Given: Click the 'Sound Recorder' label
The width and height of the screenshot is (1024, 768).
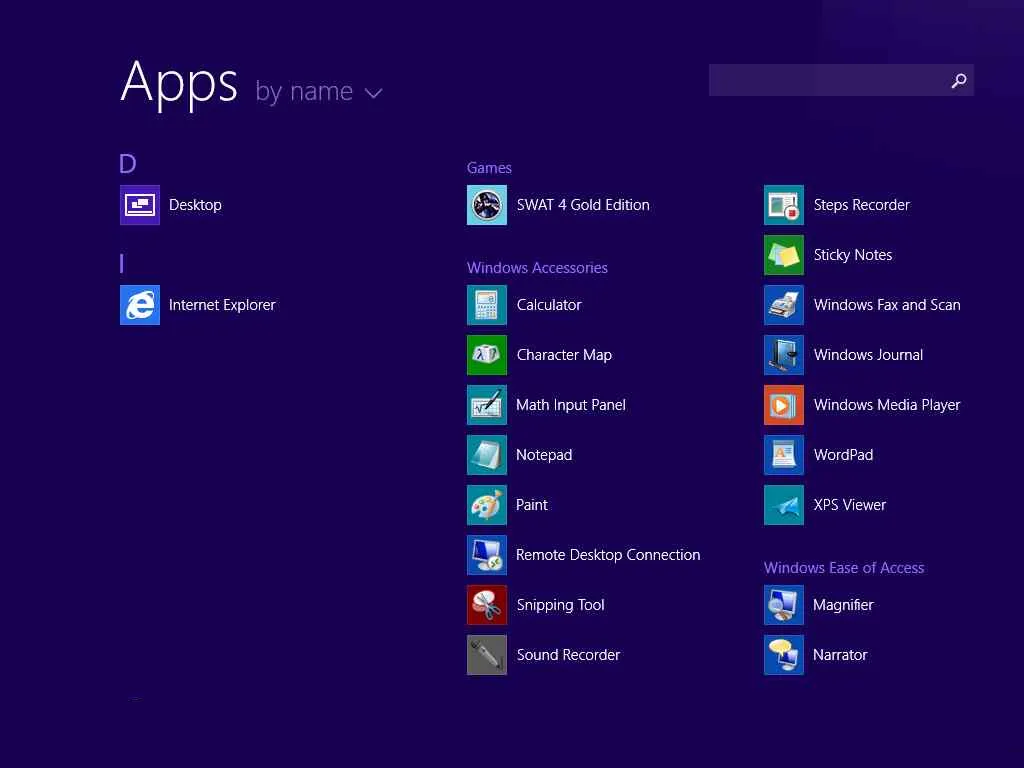Looking at the screenshot, I should click(x=568, y=655).
